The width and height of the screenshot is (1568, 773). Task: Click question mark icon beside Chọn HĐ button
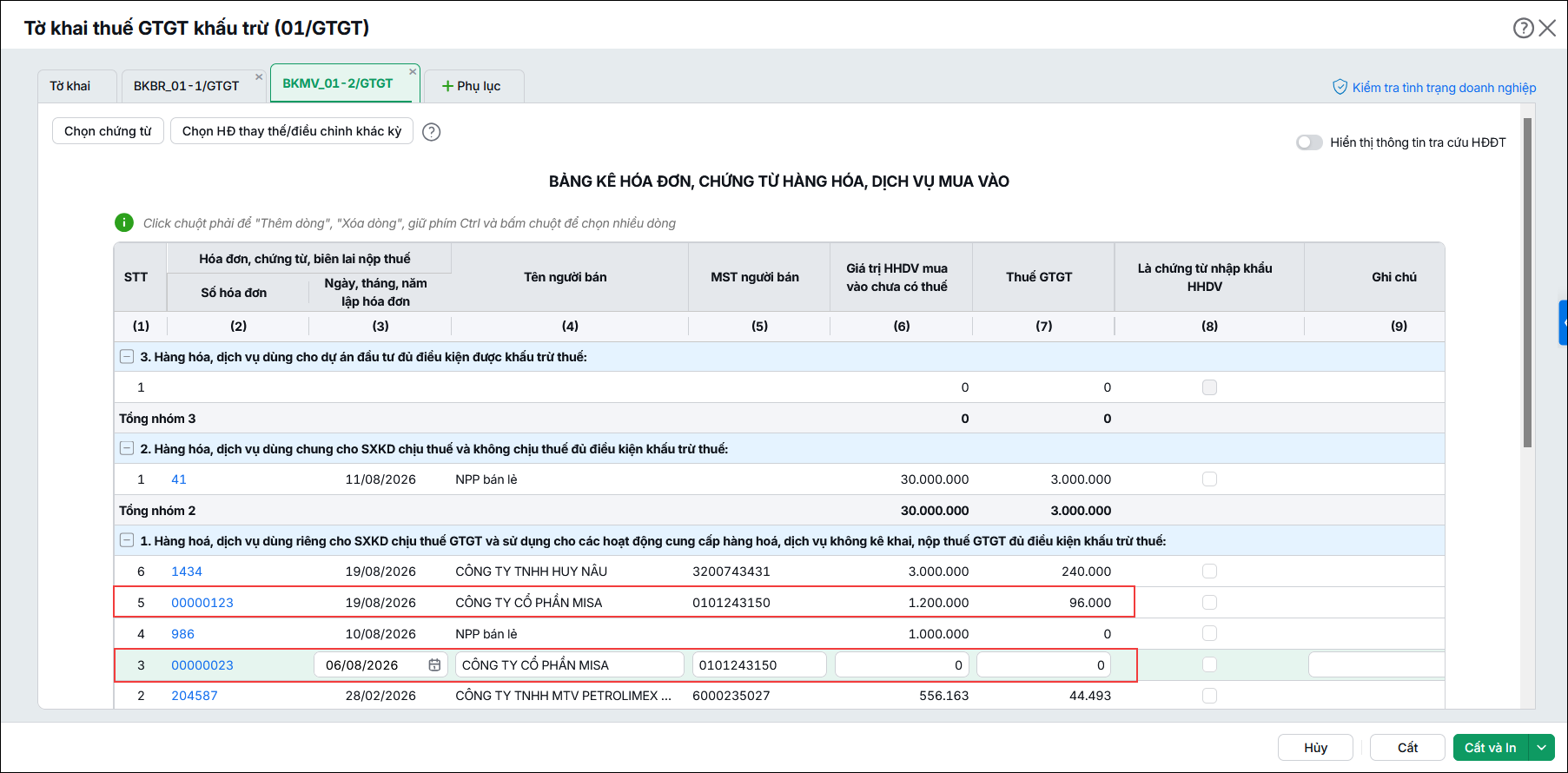pos(431,132)
